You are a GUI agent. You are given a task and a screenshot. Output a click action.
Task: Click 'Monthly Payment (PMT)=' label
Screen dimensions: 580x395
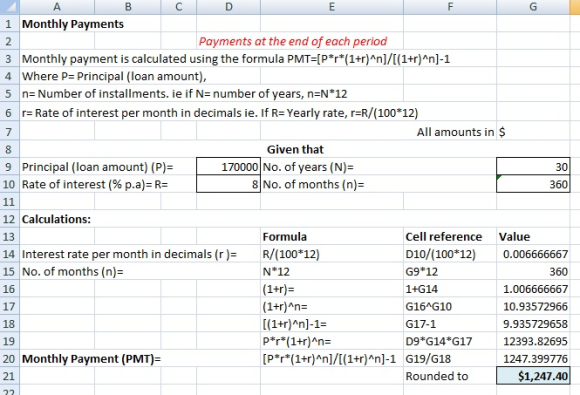tap(91, 359)
